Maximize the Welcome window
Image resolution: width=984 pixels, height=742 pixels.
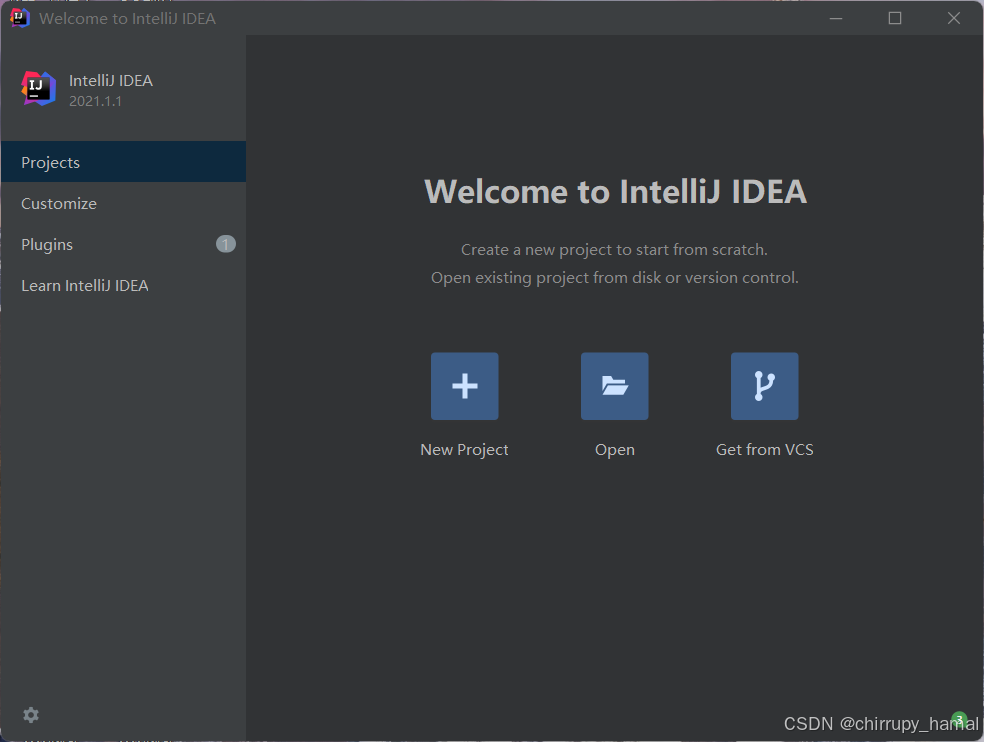[x=895, y=18]
